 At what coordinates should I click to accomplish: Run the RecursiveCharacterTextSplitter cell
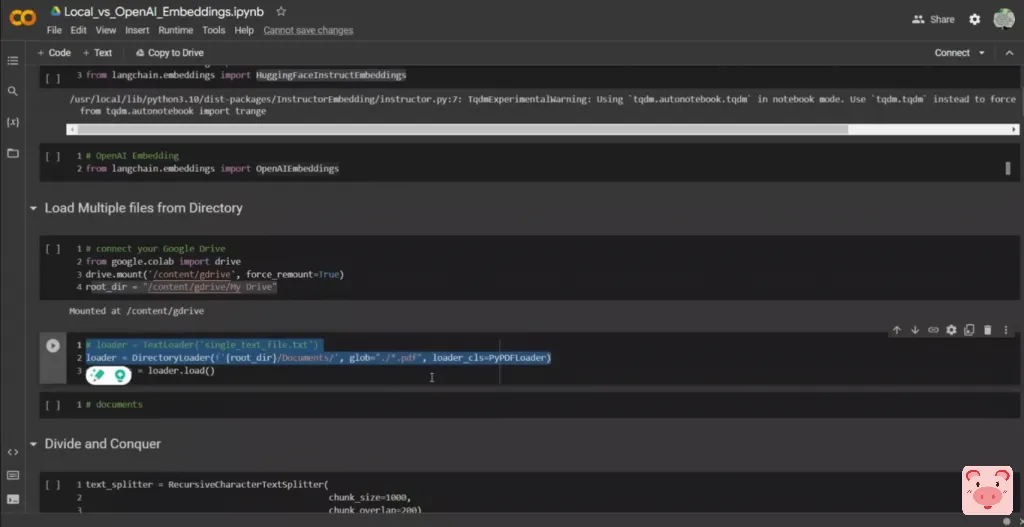(53, 485)
